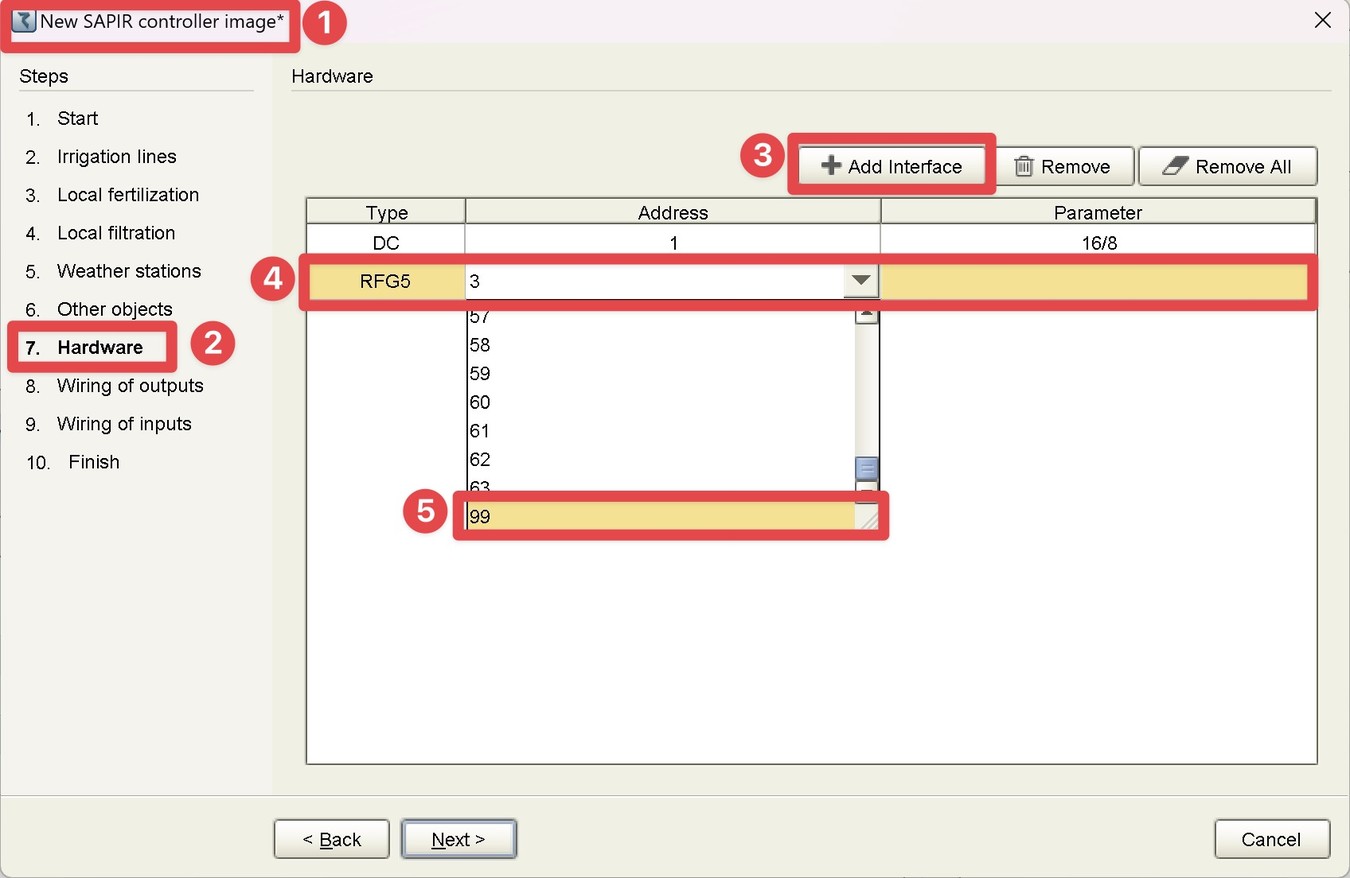Pick address 58 in the address list
The width and height of the screenshot is (1350, 878).
pos(661,345)
